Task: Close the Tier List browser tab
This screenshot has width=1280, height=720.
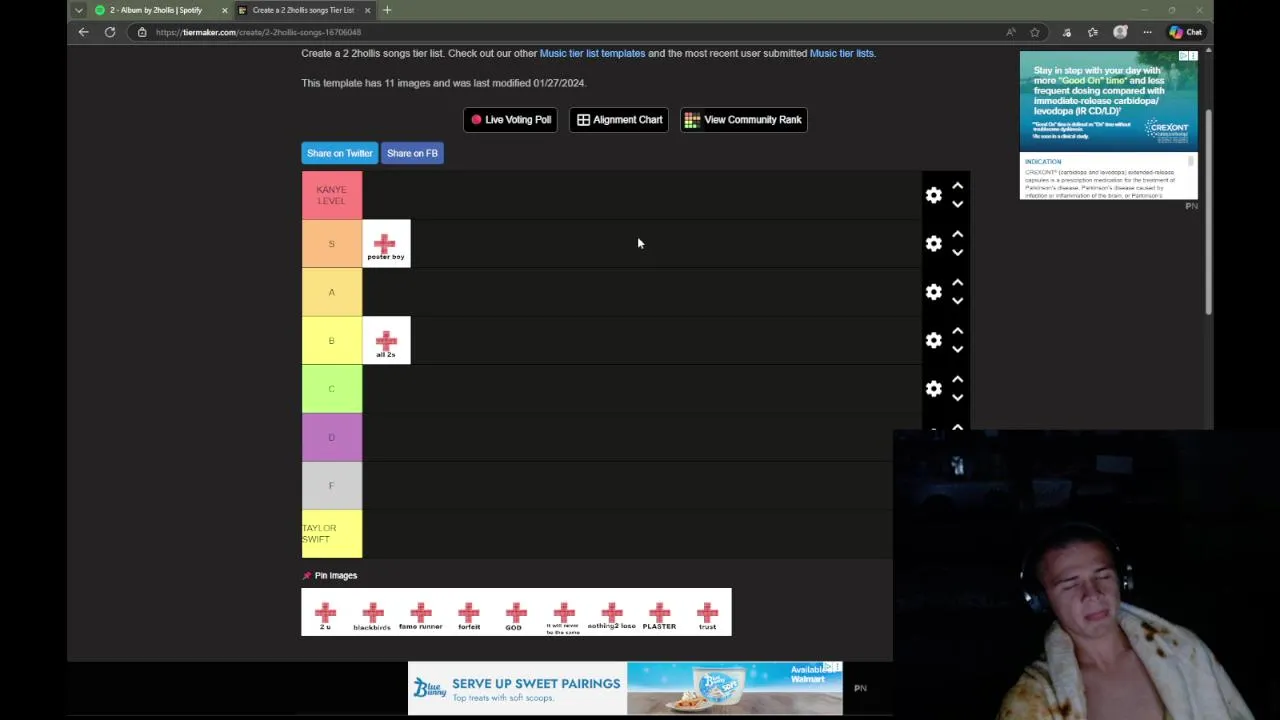Action: (x=367, y=10)
